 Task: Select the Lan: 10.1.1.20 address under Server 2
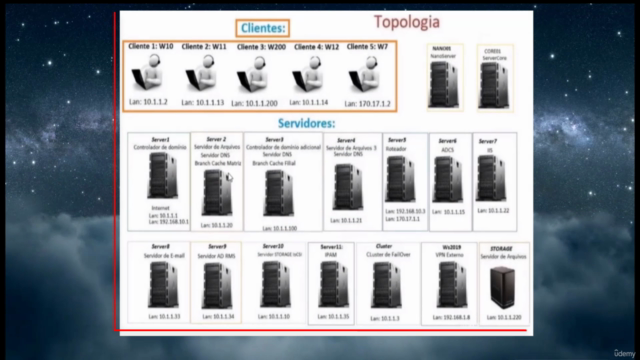[217, 225]
